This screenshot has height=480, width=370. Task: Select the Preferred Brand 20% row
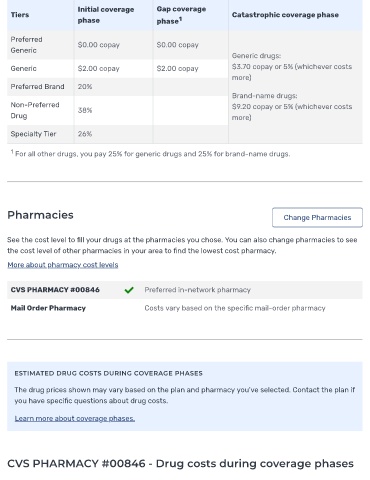pyautogui.click(x=118, y=87)
